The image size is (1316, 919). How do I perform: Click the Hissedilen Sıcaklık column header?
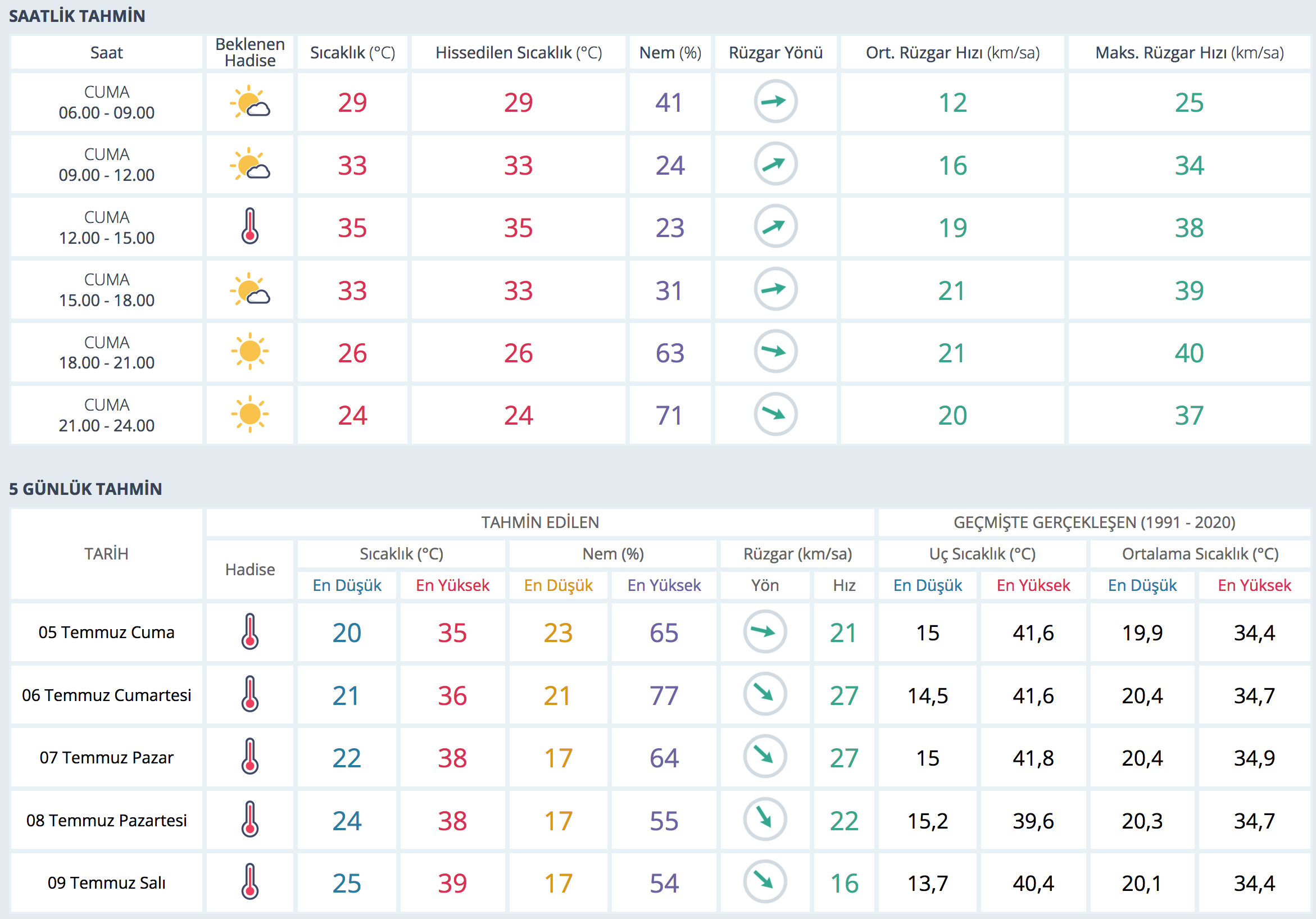coord(518,53)
